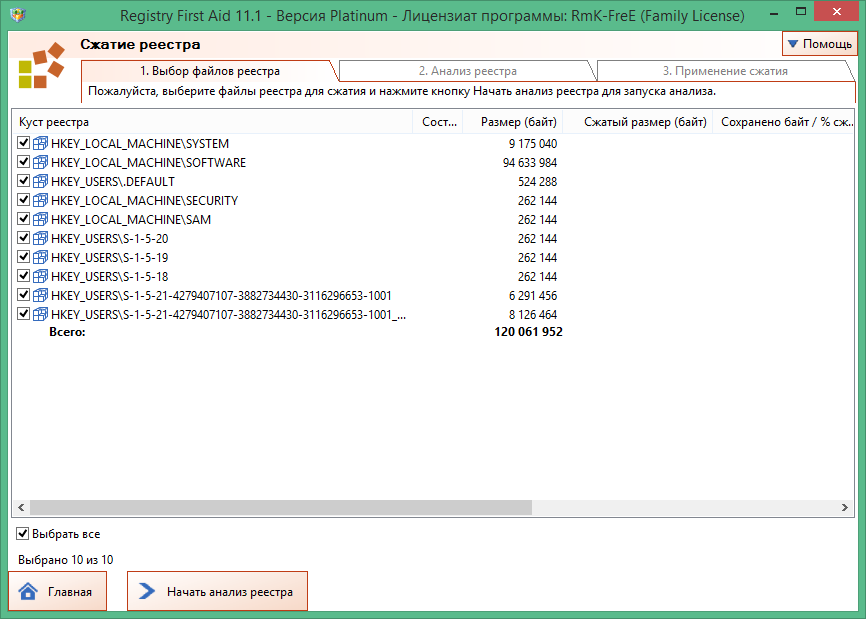Click the home icon on Главная button
The width and height of the screenshot is (866, 619).
pyautogui.click(x=28, y=591)
